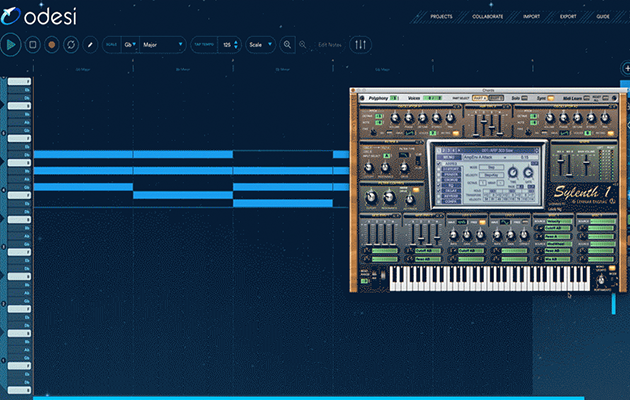This screenshot has width=630, height=400.
Task: Open the mixer sliders icon
Action: click(x=360, y=45)
